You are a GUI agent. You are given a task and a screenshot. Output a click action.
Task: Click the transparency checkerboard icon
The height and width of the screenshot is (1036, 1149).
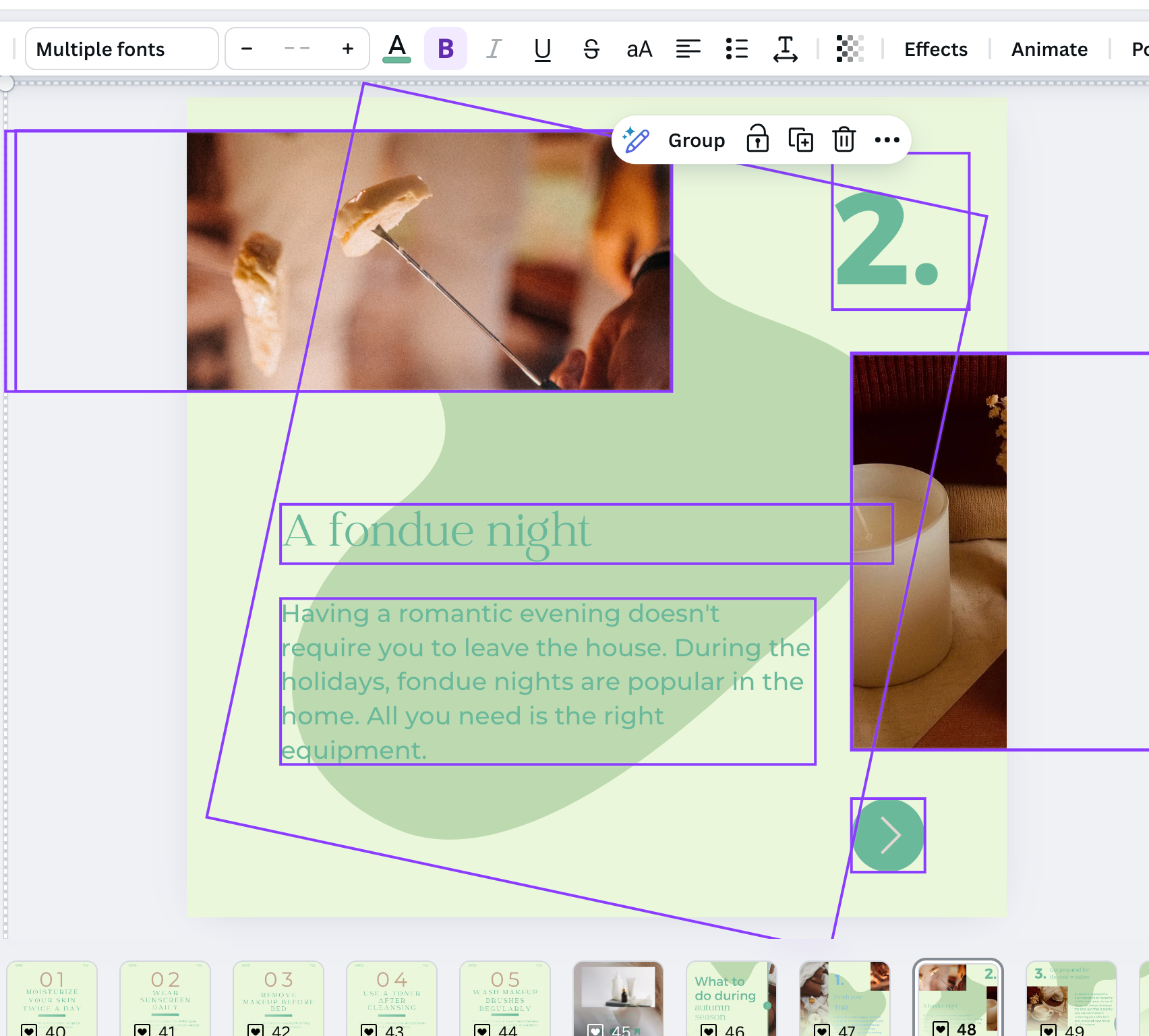pos(849,49)
